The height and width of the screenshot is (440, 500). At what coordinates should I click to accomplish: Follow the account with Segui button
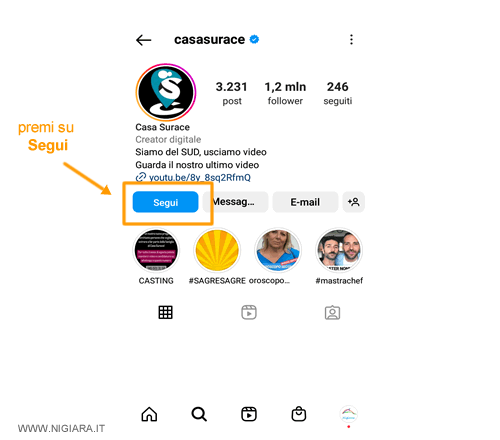click(165, 202)
